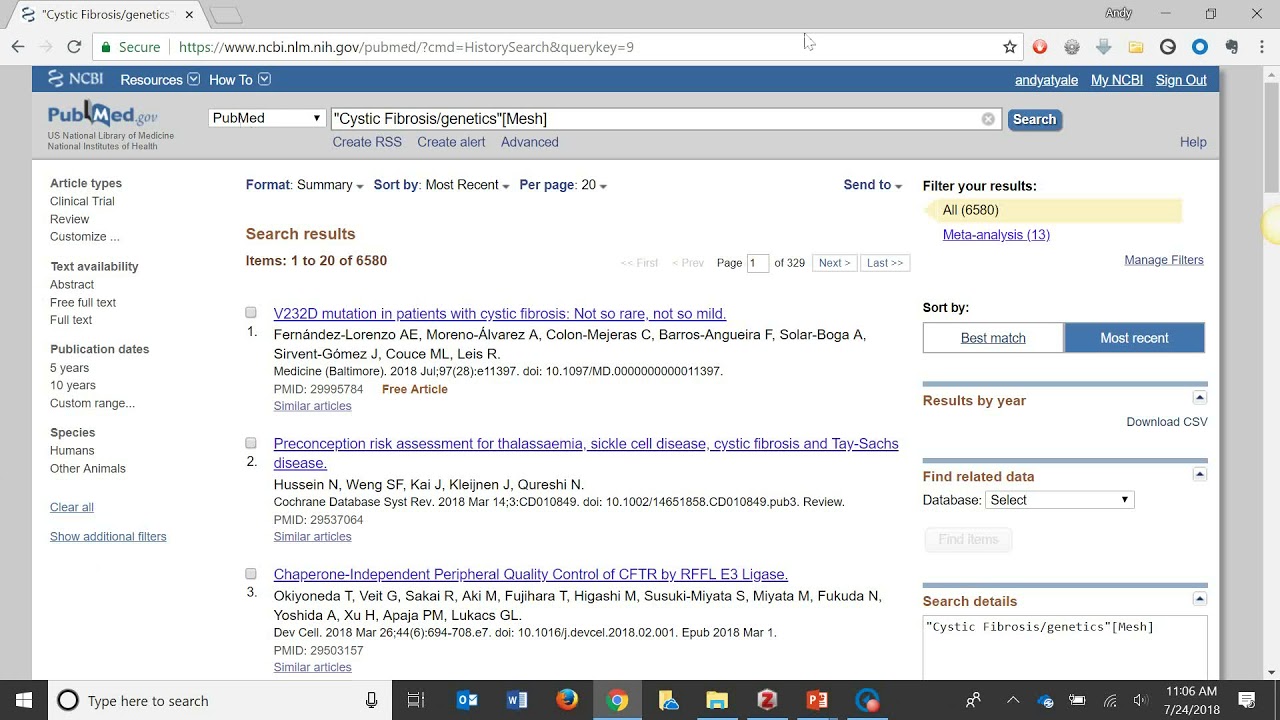Open Word from the taskbar
Screen dimensions: 1280x720
point(517,701)
